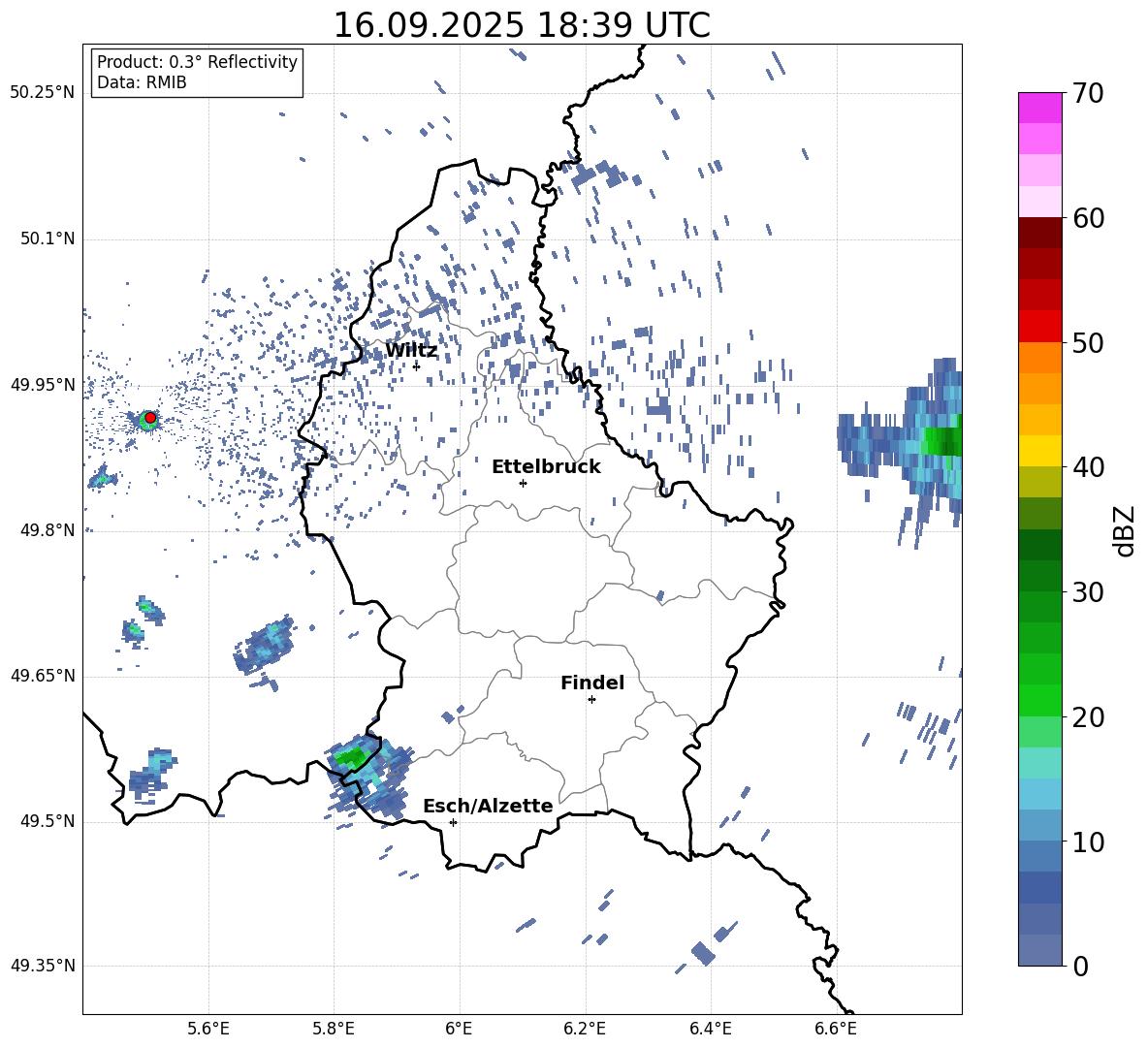The image size is (1148, 1048).
Task: Click the 30 colorbar tick value
Action: point(1088,592)
